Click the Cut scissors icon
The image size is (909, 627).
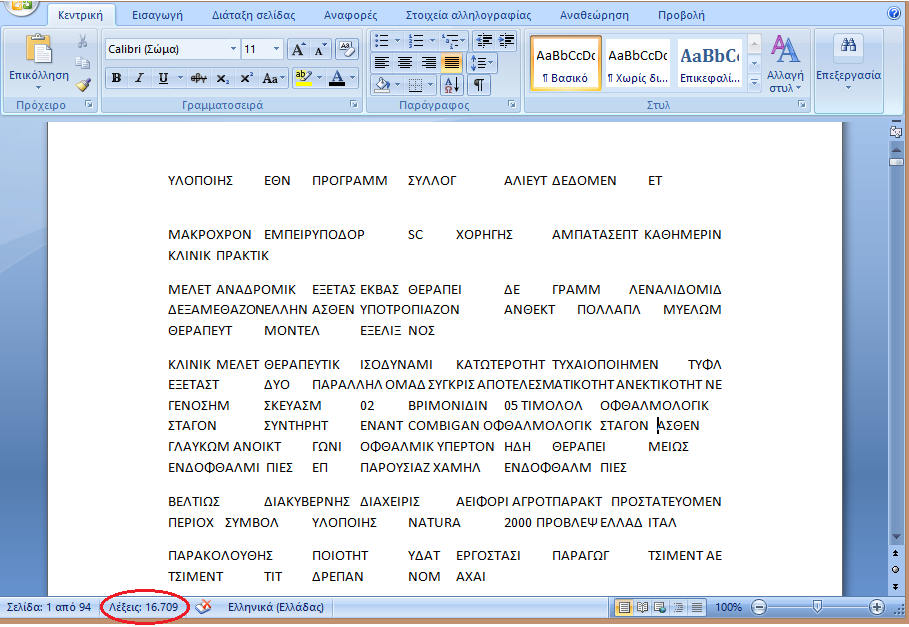(x=82, y=41)
